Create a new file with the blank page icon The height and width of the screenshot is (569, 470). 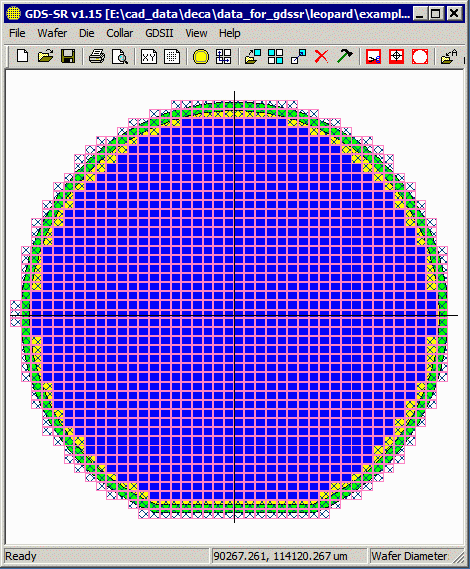[x=23, y=57]
